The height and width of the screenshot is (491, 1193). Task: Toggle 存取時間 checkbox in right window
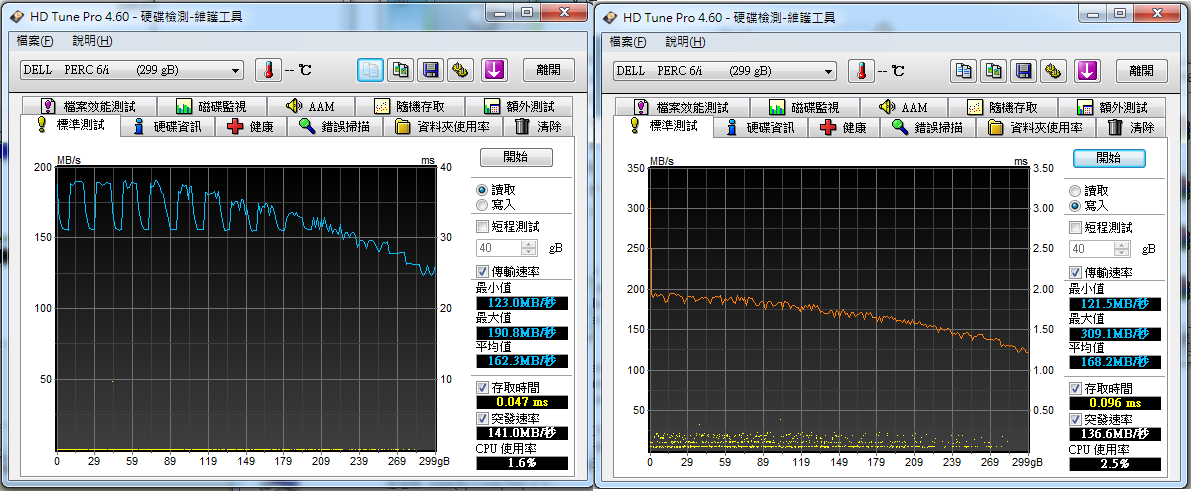click(1075, 388)
